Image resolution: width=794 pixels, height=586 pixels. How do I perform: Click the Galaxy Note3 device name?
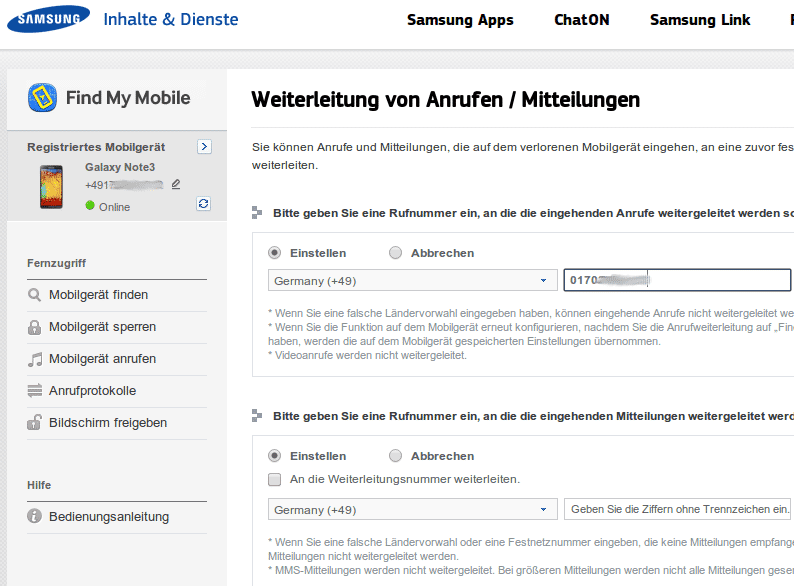120,167
